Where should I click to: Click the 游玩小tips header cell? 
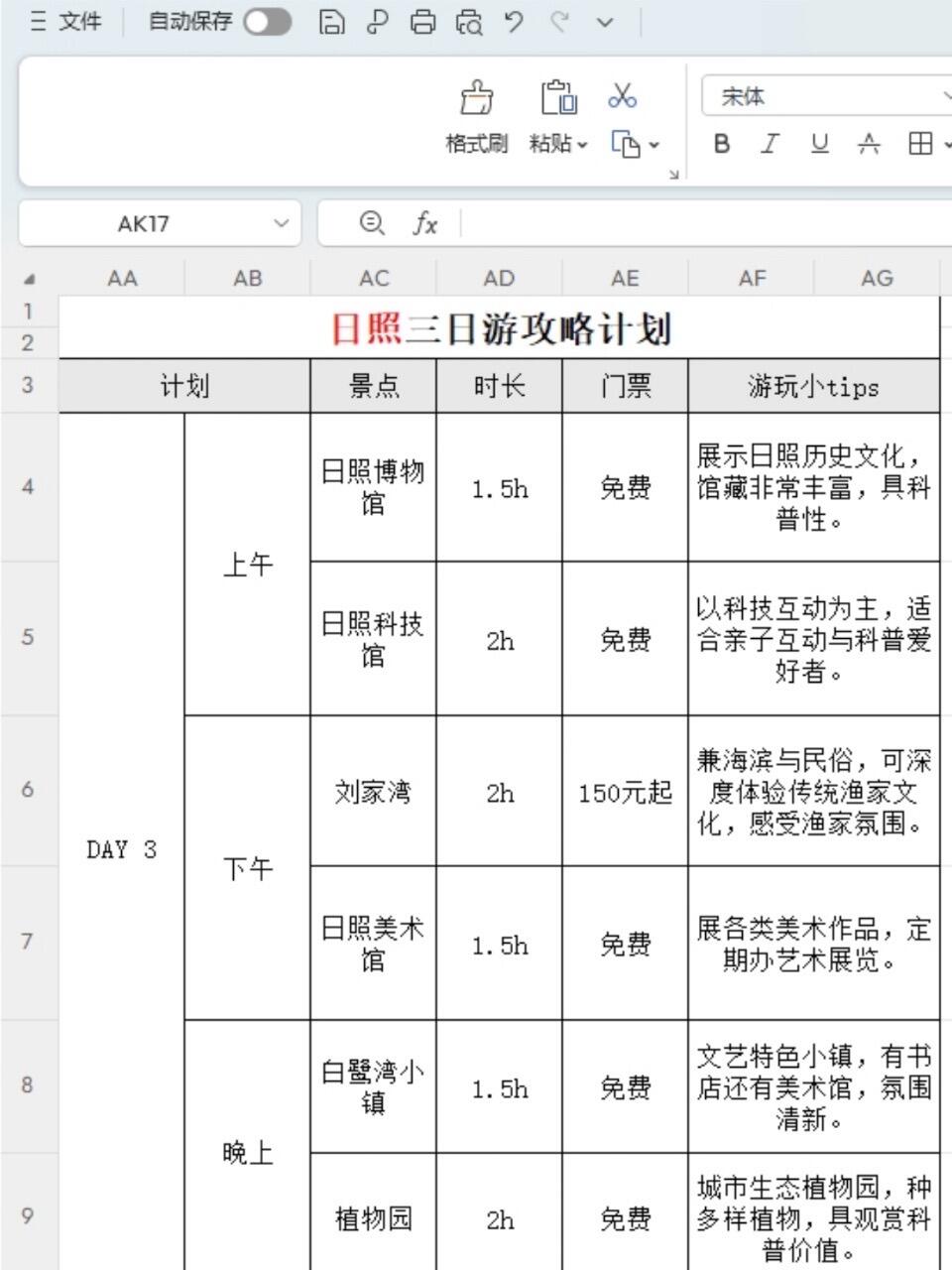[814, 386]
